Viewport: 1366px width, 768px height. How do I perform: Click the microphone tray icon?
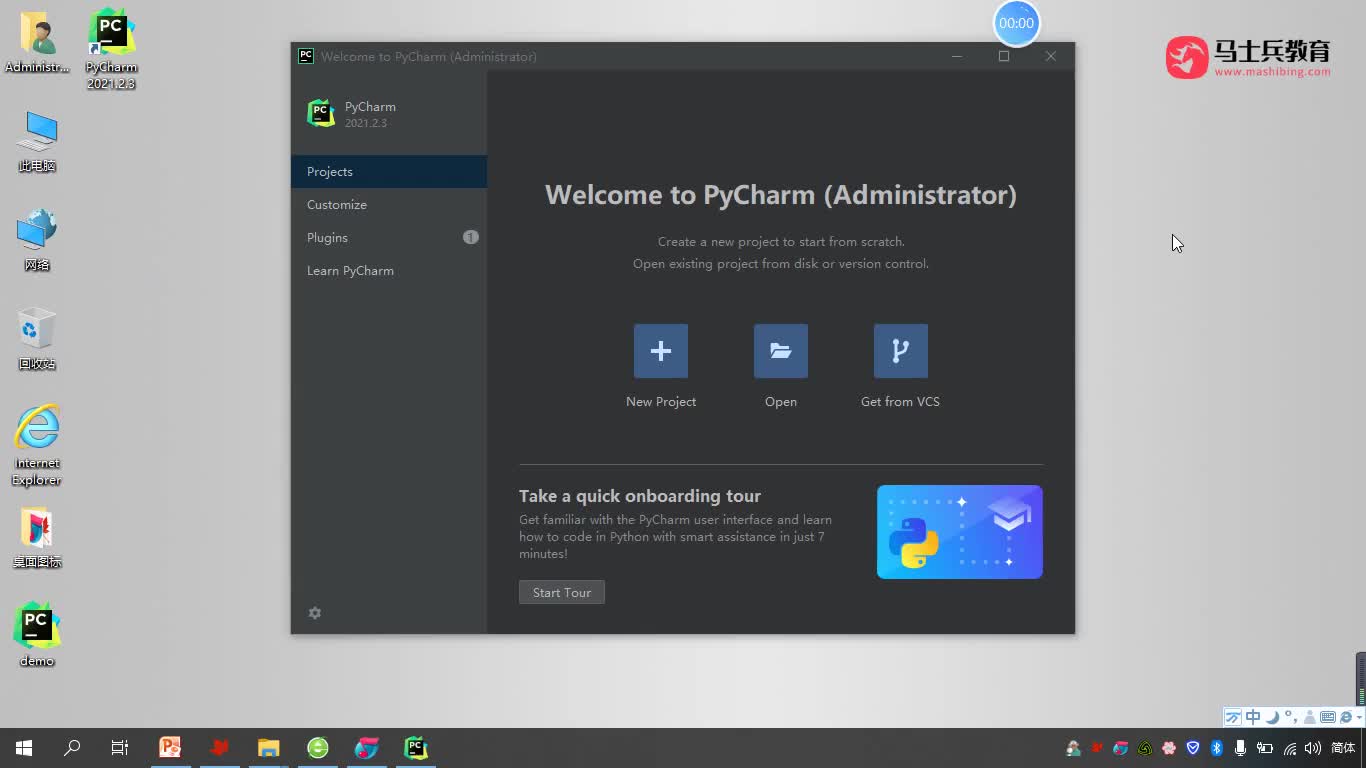click(x=1240, y=748)
